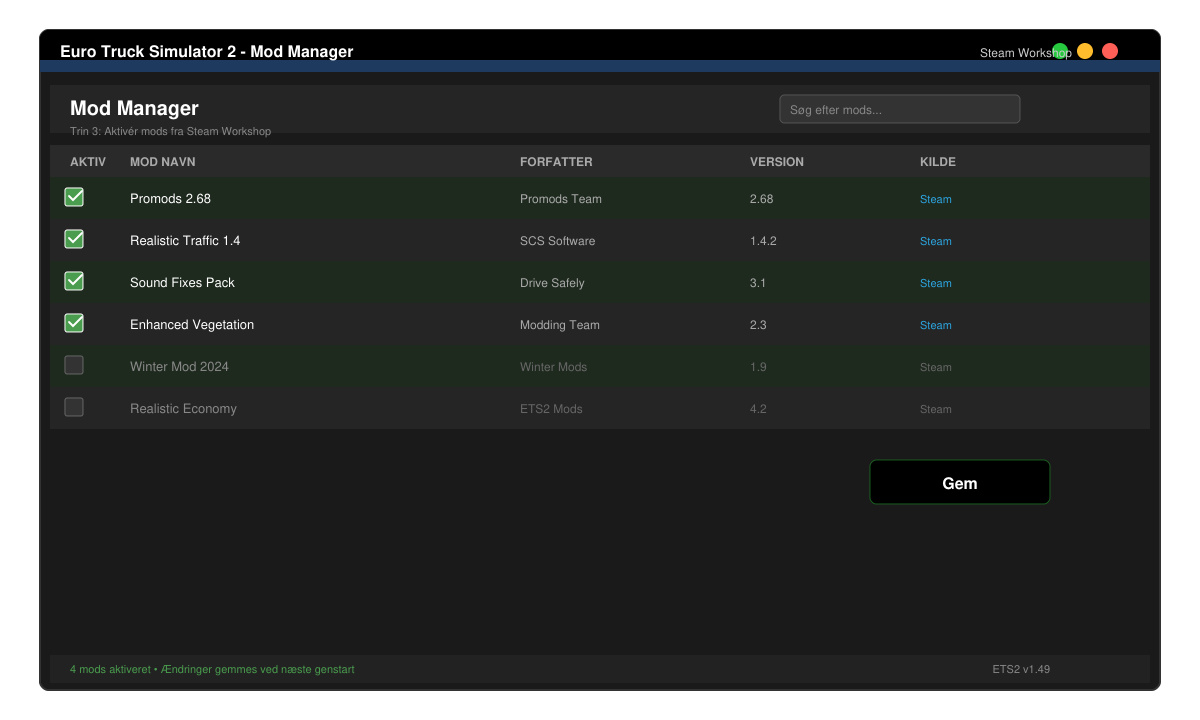The image size is (1200, 720).
Task: Click the Gem save button
Action: (x=960, y=482)
